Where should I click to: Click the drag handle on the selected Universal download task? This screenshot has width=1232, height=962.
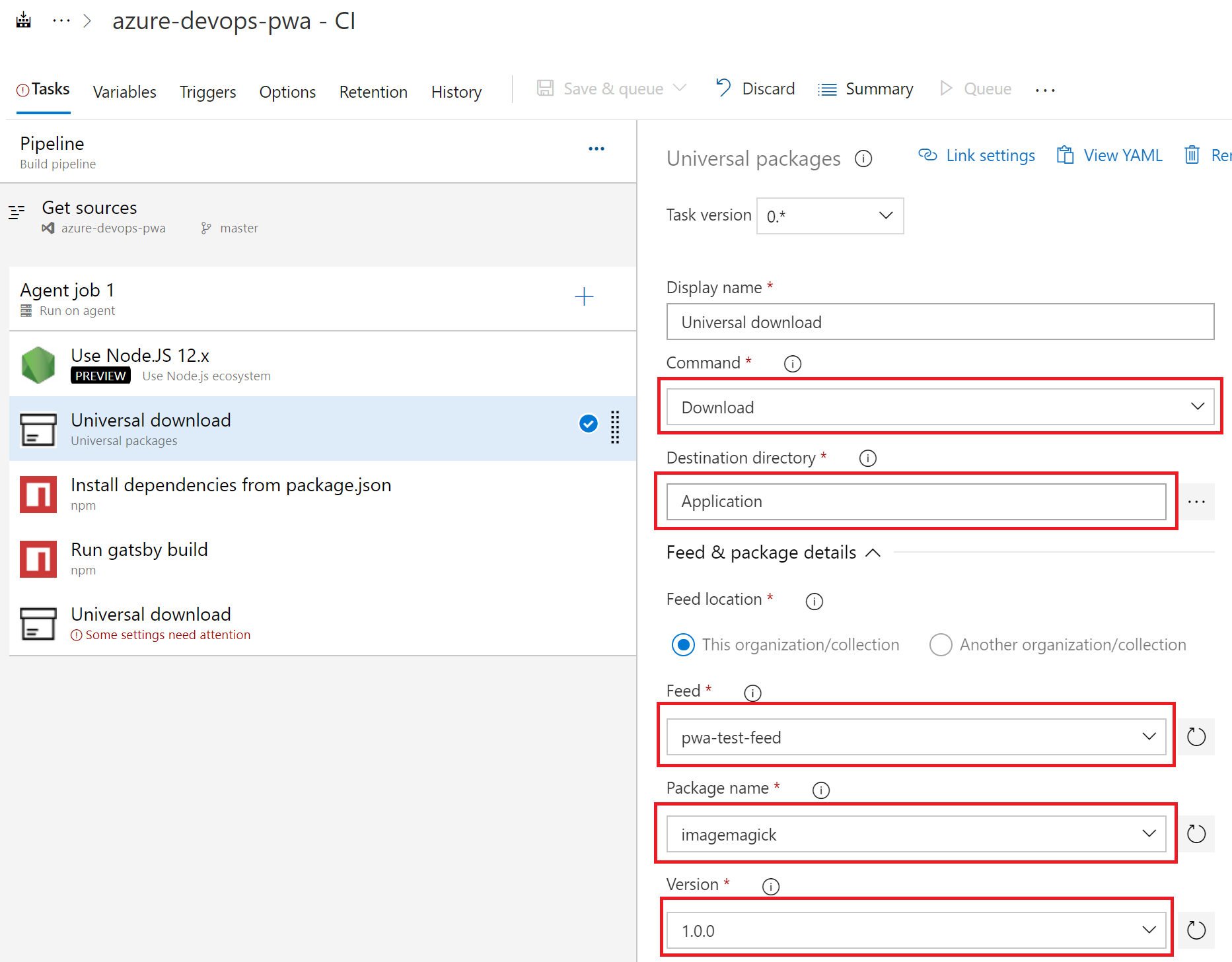pyautogui.click(x=615, y=427)
